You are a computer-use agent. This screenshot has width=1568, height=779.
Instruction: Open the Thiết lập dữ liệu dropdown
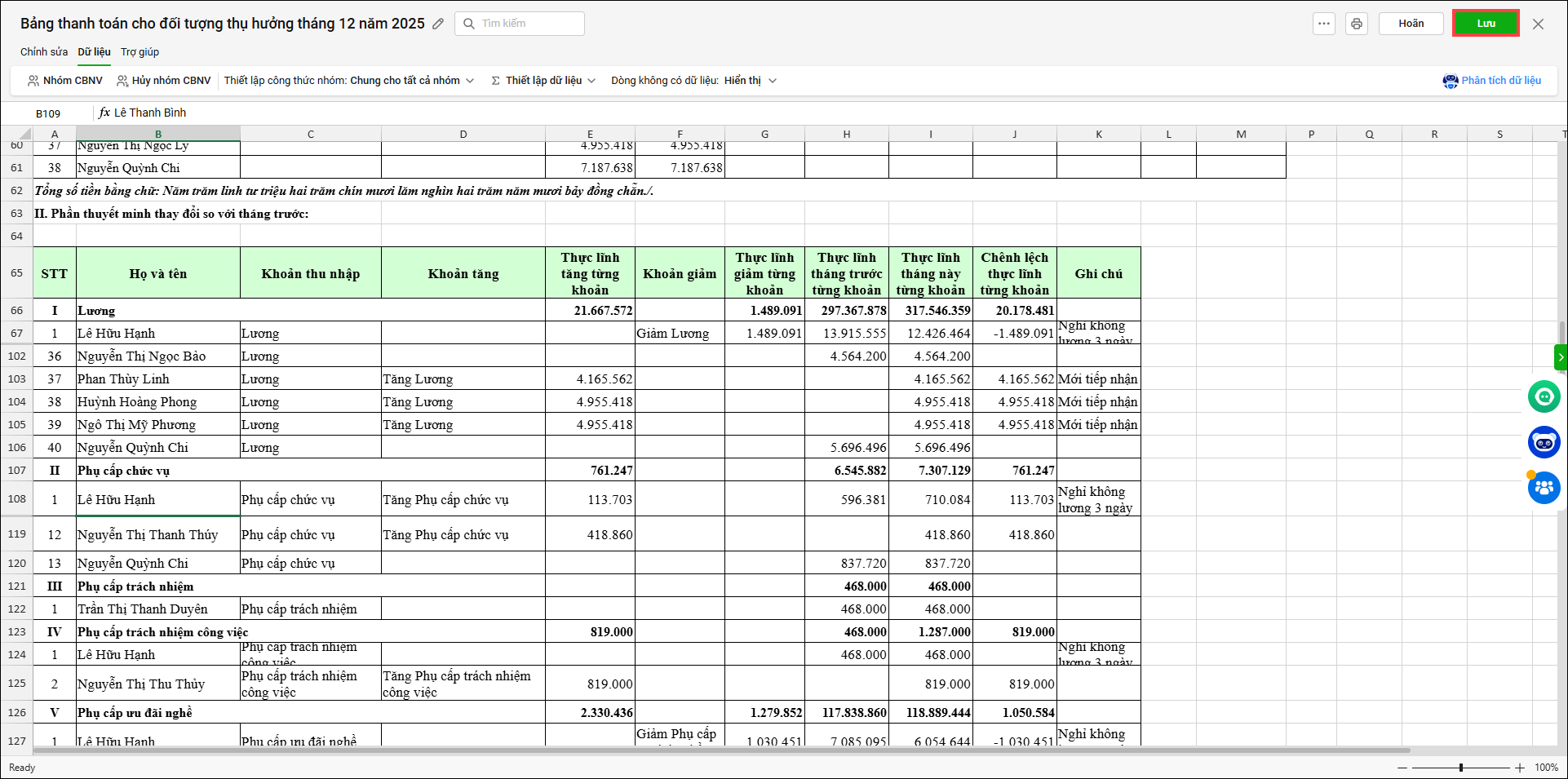(543, 81)
